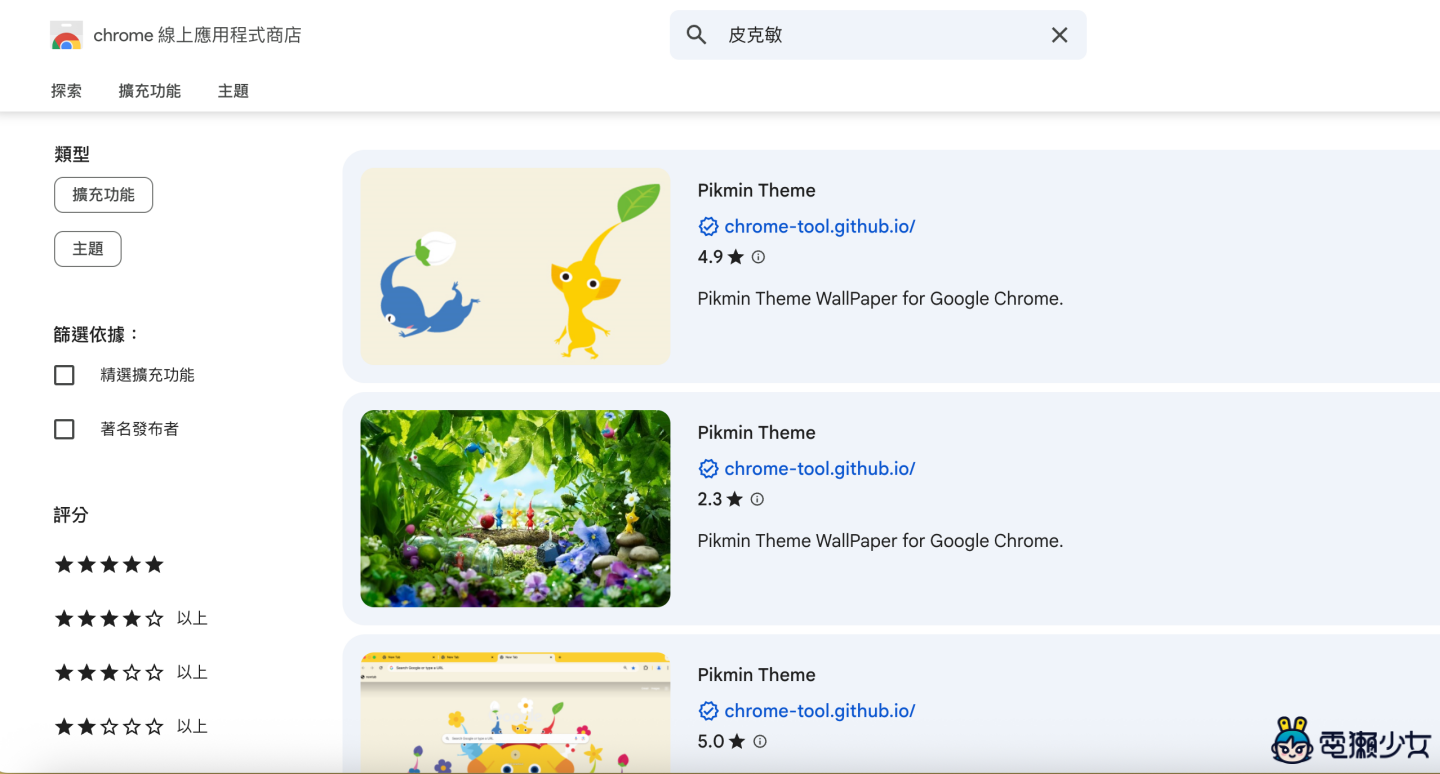1440x774 pixels.
Task: Open the second Pikmin Theme title
Action: click(757, 433)
